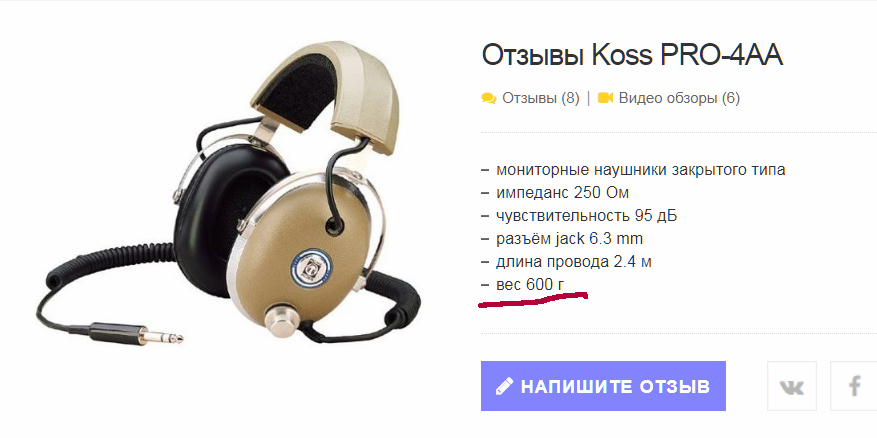Click the Koss headphones product image
877x438 pixels.
[x=228, y=192]
